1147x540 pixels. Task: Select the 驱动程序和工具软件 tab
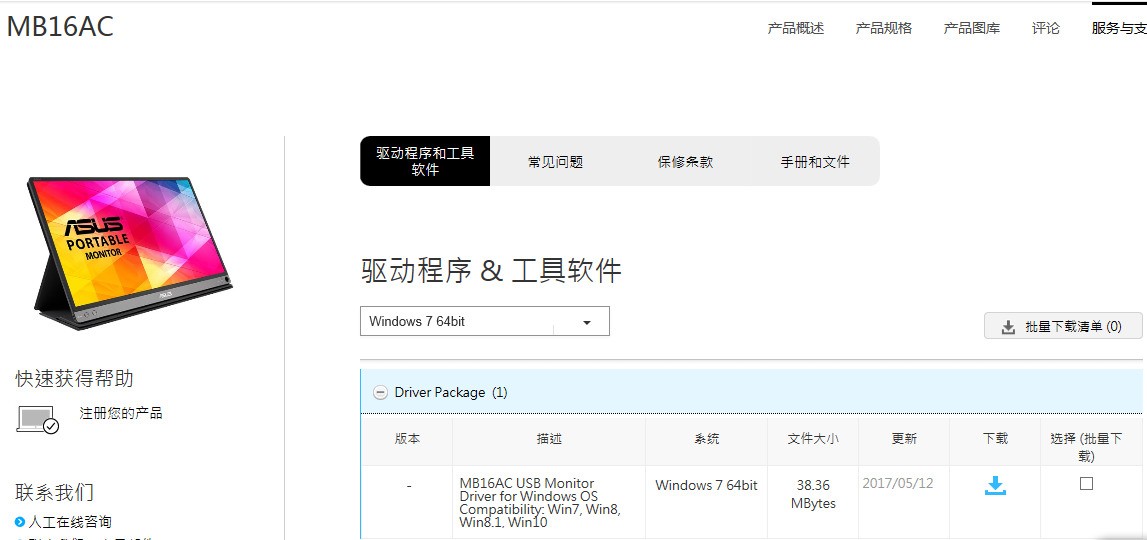(x=425, y=161)
